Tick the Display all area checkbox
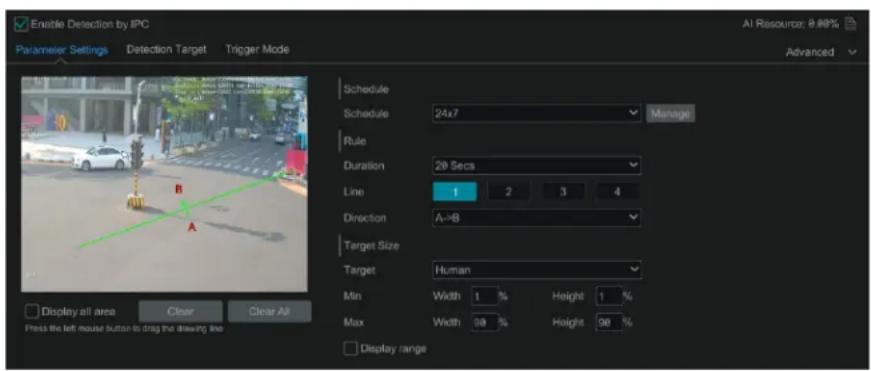 pyautogui.click(x=32, y=312)
